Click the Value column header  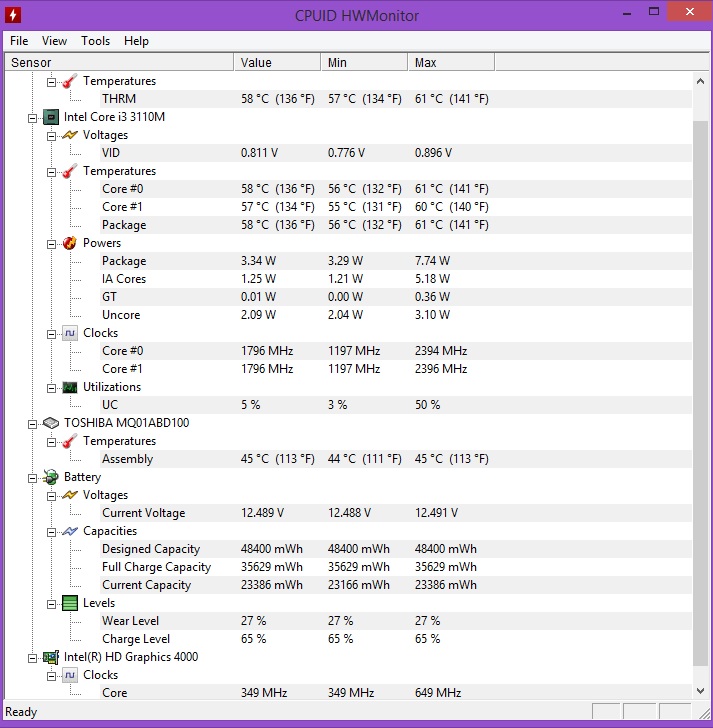pyautogui.click(x=277, y=62)
